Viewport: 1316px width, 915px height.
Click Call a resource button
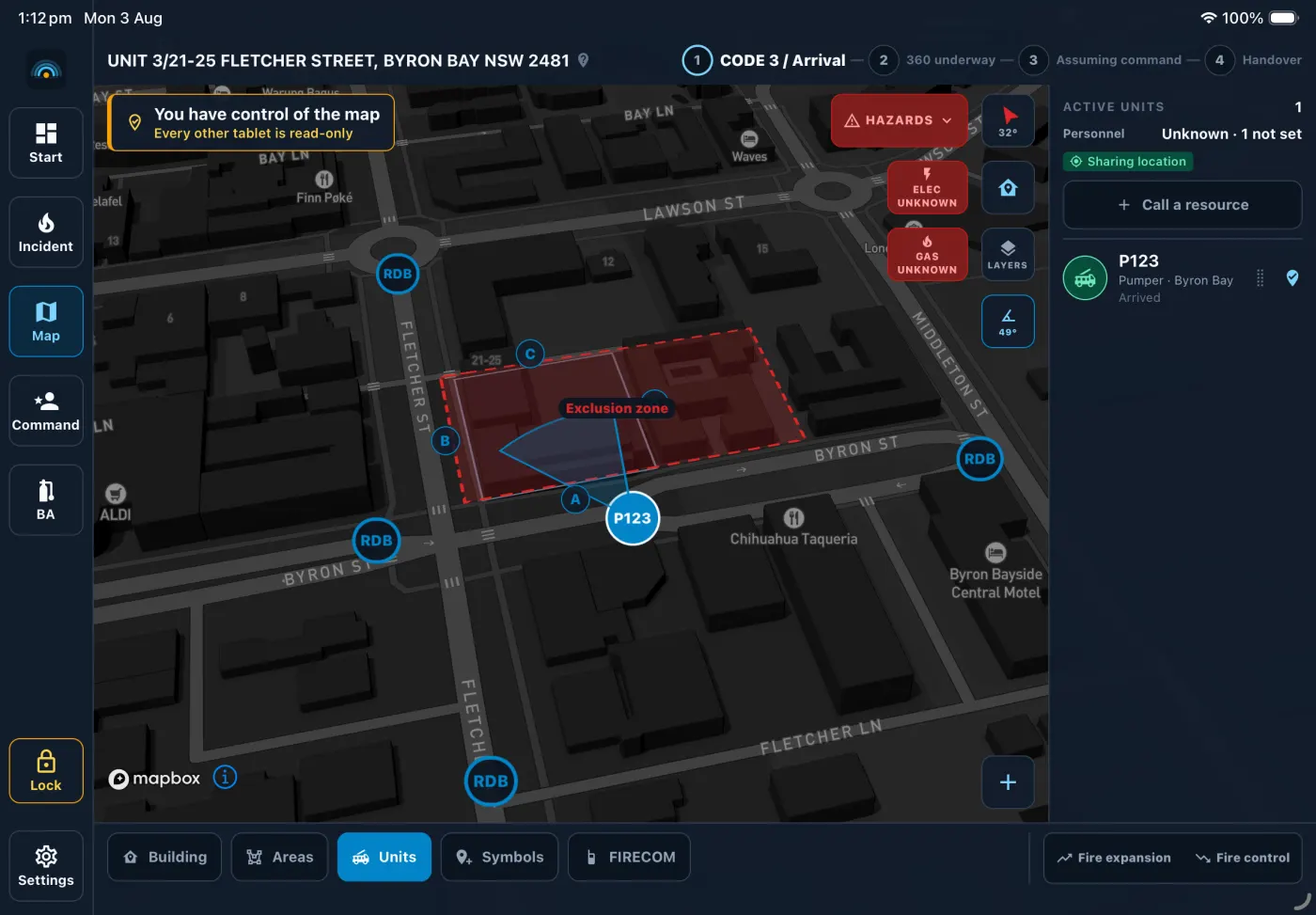(1183, 205)
